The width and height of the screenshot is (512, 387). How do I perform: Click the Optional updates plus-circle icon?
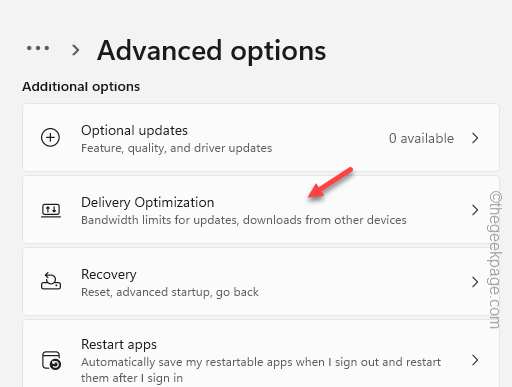pyautogui.click(x=50, y=137)
